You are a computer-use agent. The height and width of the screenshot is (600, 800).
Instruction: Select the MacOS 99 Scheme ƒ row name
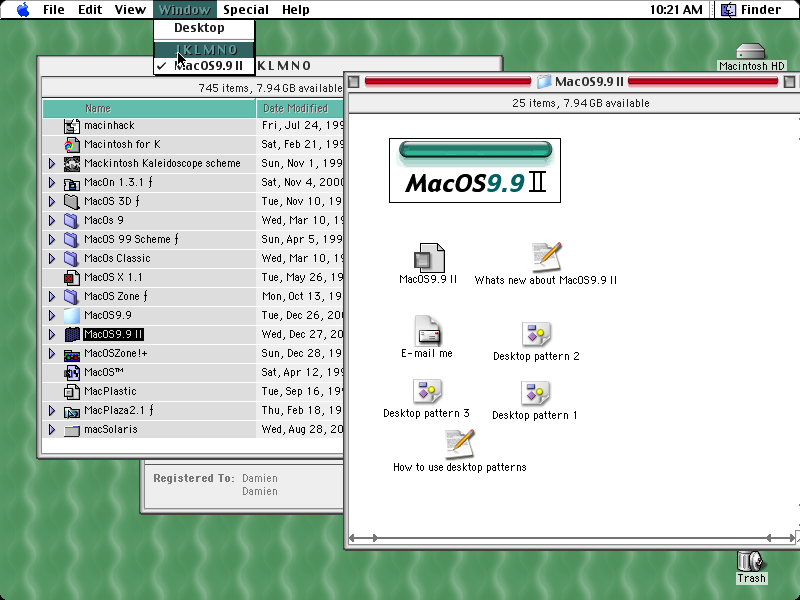coord(131,239)
